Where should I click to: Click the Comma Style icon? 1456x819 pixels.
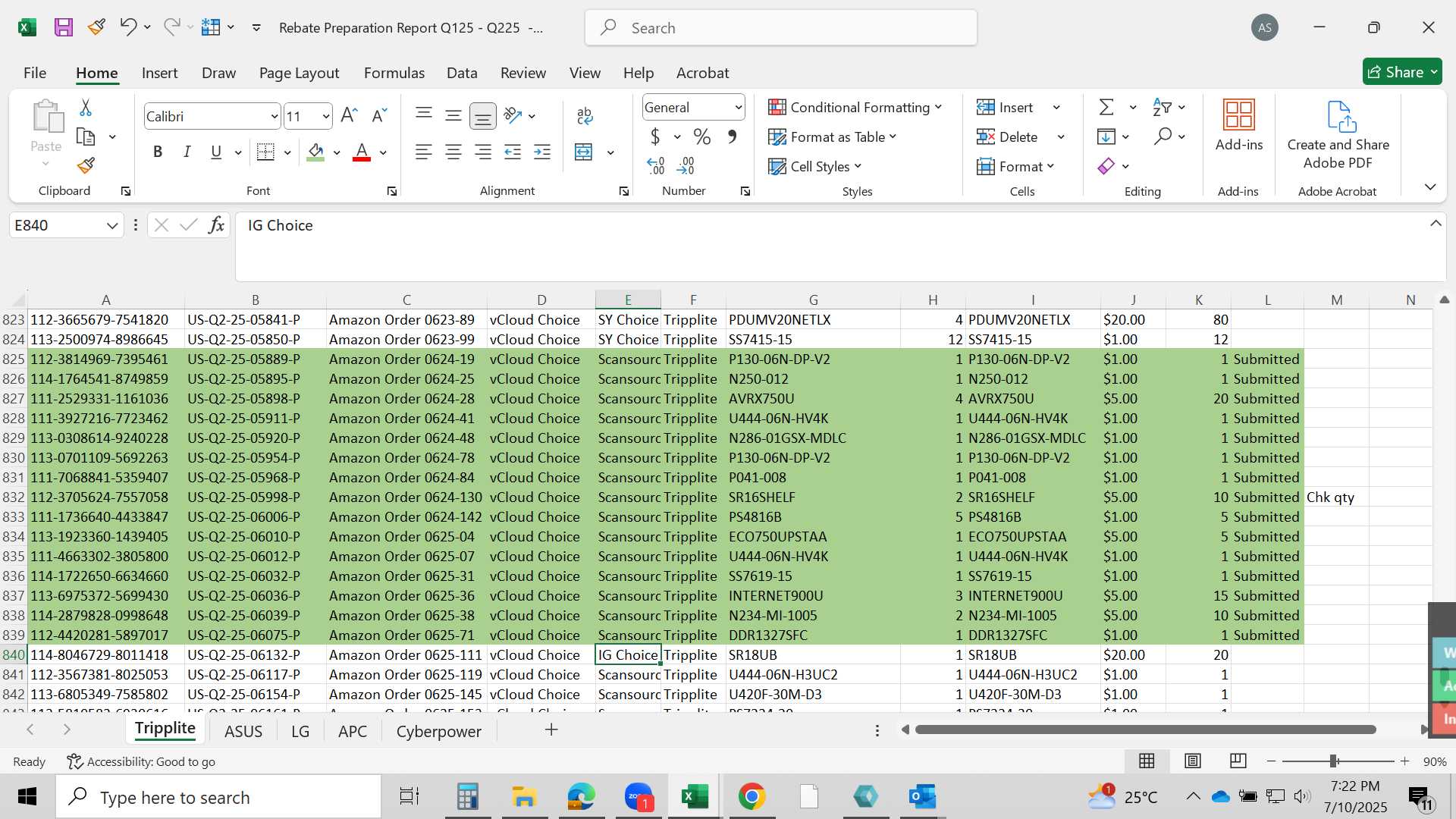point(732,137)
